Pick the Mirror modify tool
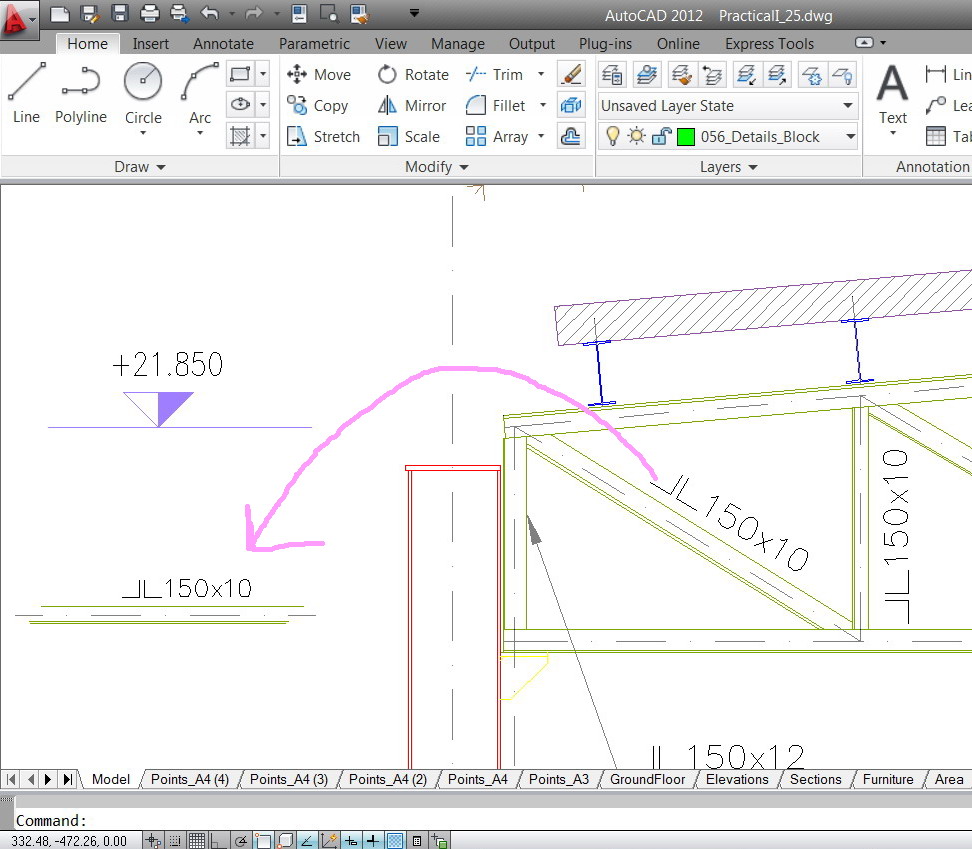This screenshot has width=972, height=849. 412,106
